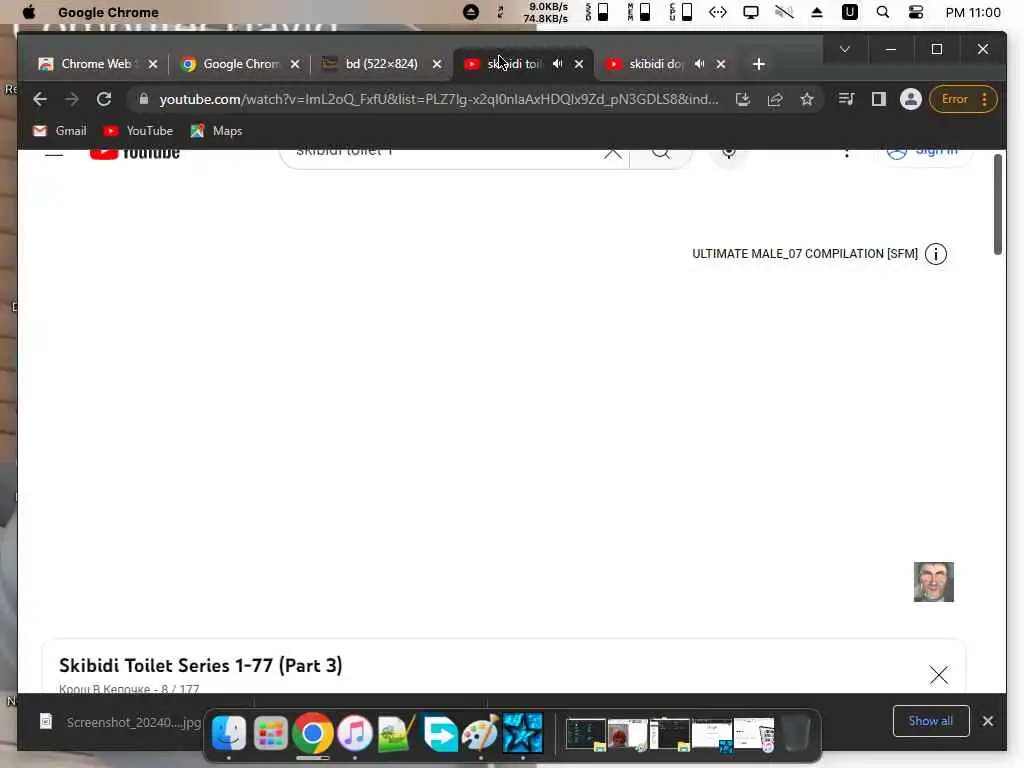Close the skibidi dop tab
Image resolution: width=1024 pixels, height=768 pixels.
(721, 64)
